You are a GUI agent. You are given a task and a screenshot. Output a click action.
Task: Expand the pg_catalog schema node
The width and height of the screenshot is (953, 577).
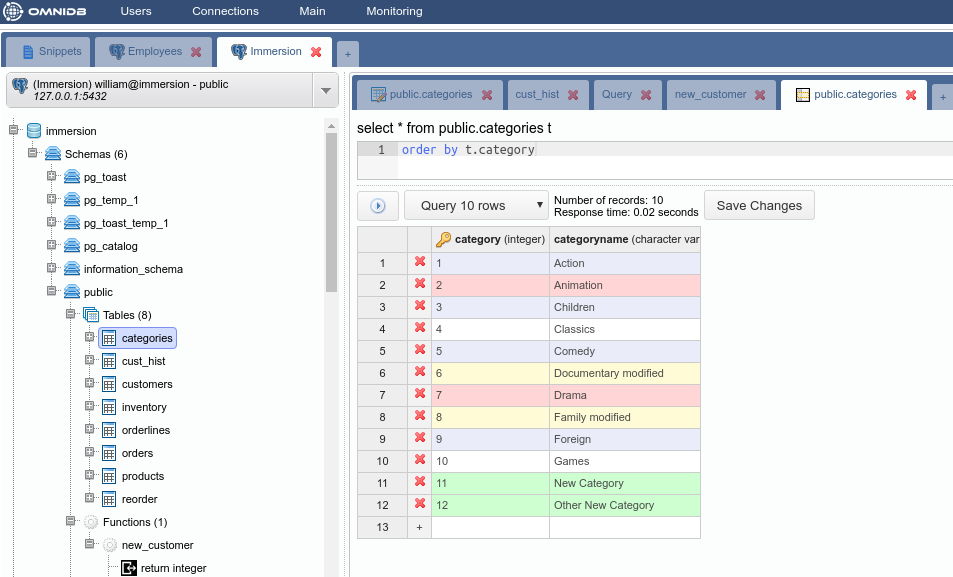(51, 245)
